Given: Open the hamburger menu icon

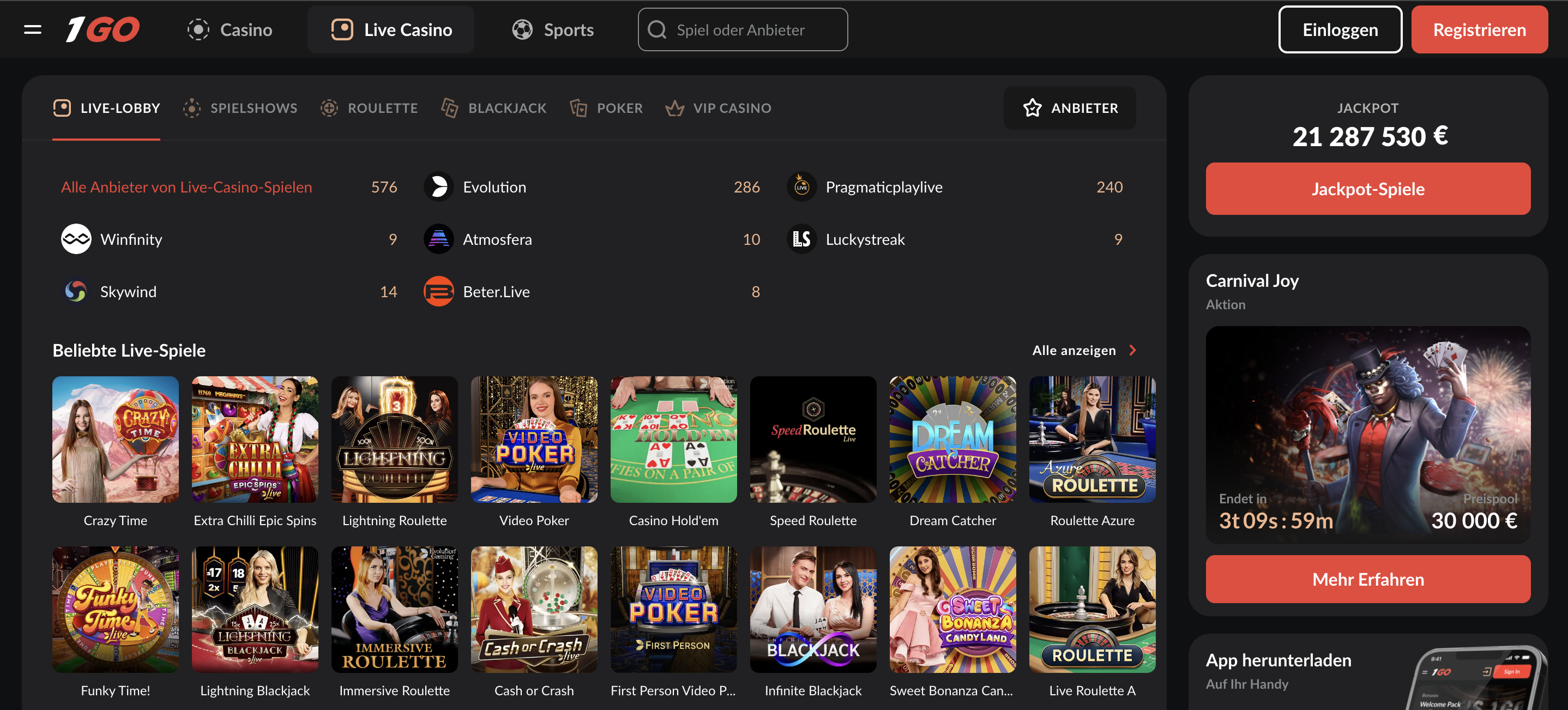Looking at the screenshot, I should click(x=32, y=29).
